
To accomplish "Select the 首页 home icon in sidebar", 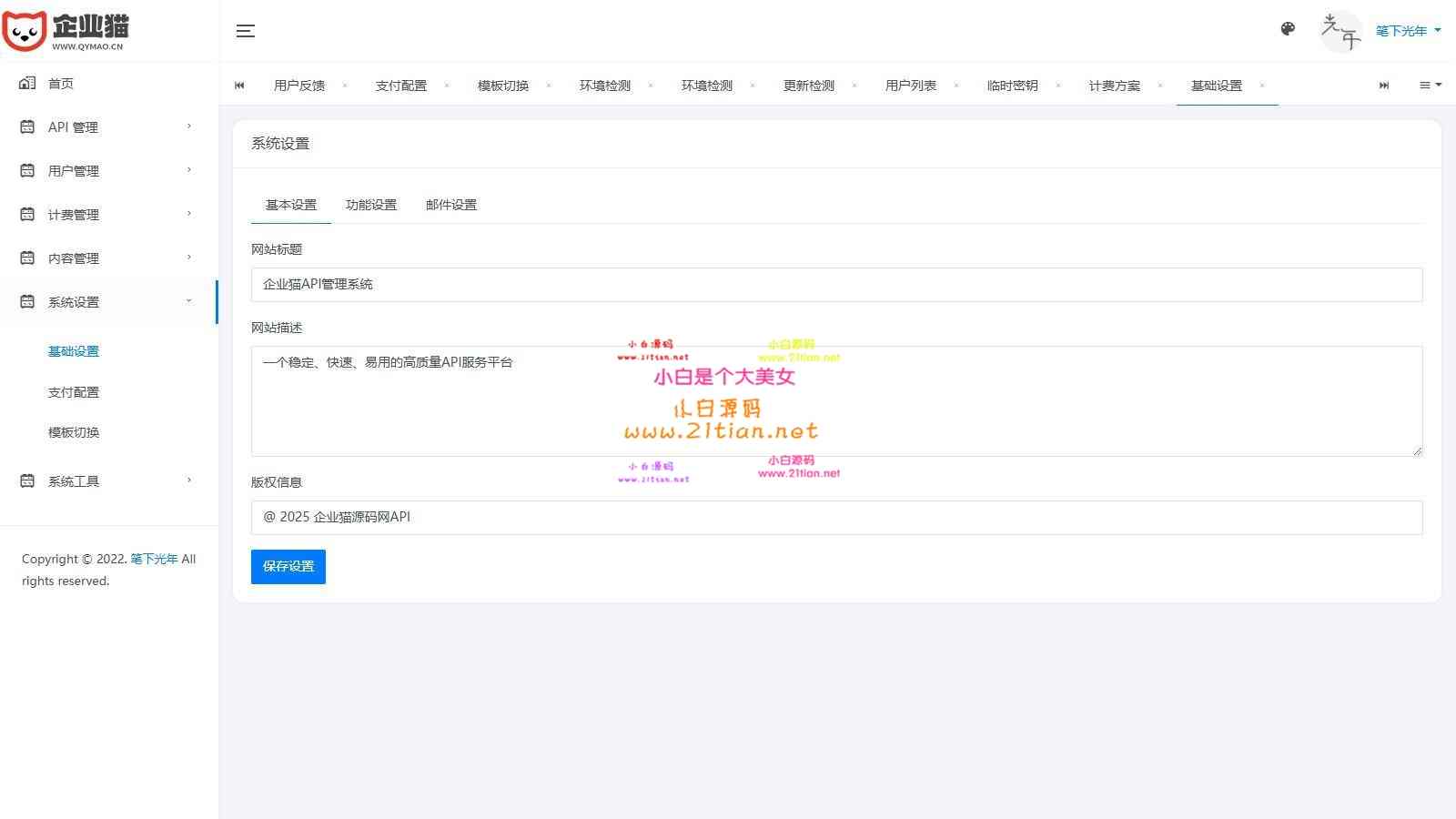I will tap(26, 83).
